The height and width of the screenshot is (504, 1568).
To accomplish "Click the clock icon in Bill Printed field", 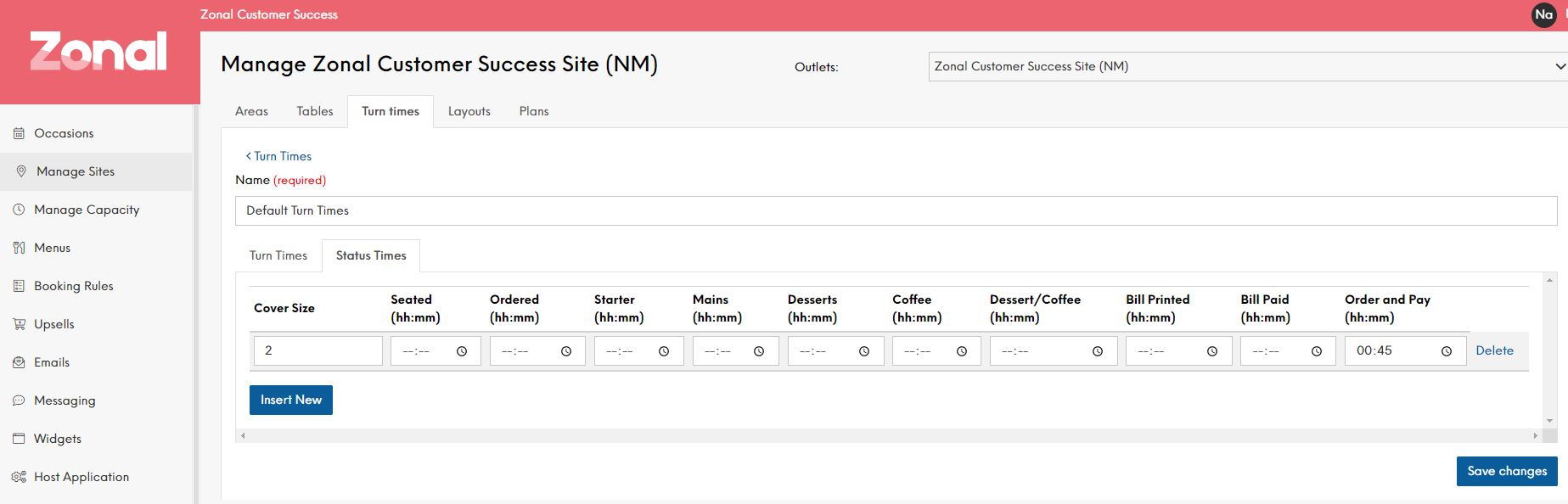I will point(1212,351).
